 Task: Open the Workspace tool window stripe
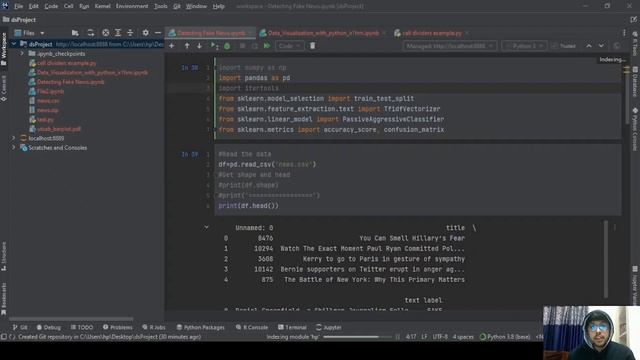tap(4, 48)
